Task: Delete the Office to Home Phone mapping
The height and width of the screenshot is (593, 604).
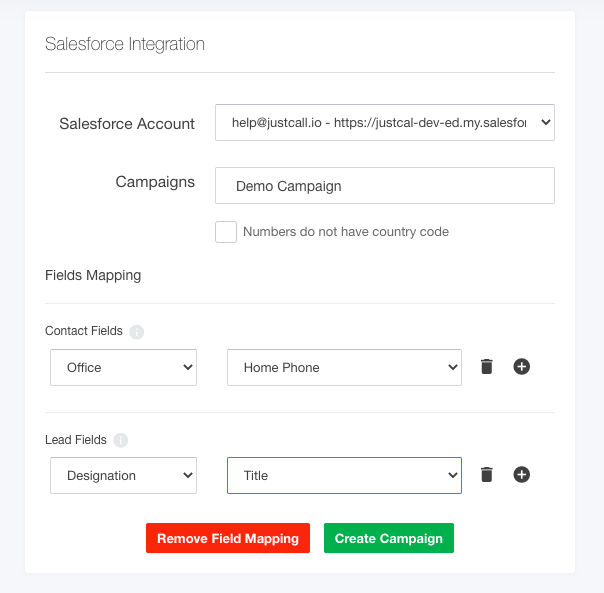Action: coord(487,366)
